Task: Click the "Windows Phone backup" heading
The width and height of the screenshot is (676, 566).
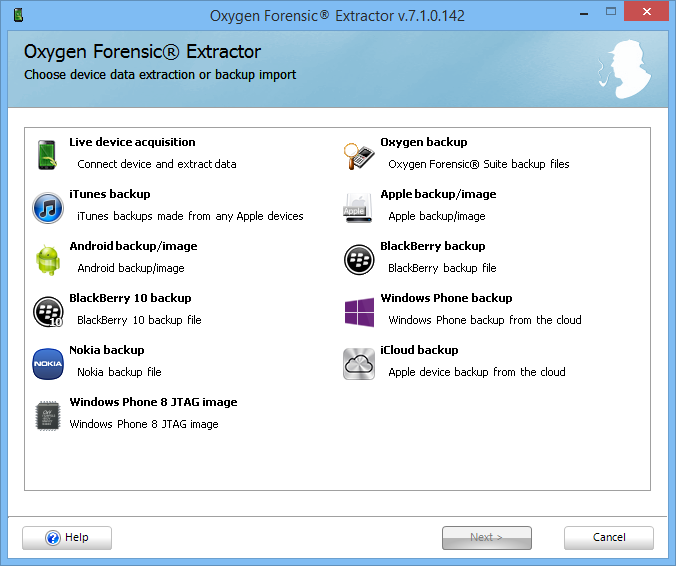Action: [x=446, y=298]
